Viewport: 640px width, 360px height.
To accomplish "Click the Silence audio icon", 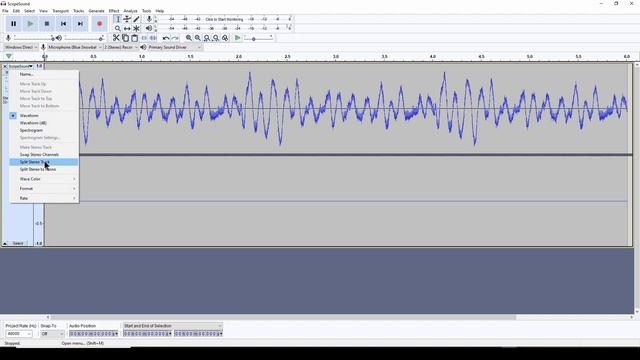I will [x=153, y=38].
